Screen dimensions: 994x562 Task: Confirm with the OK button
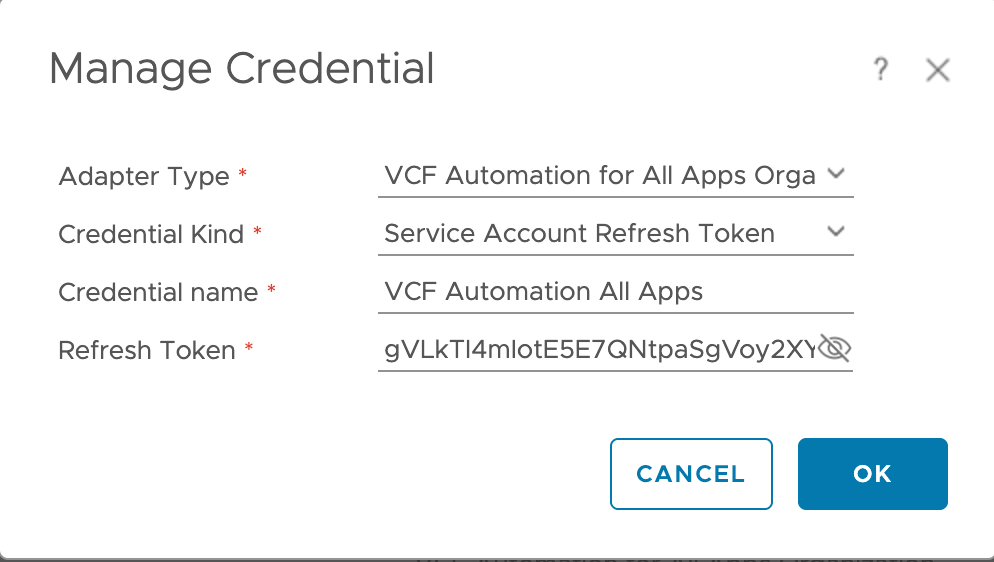(872, 474)
